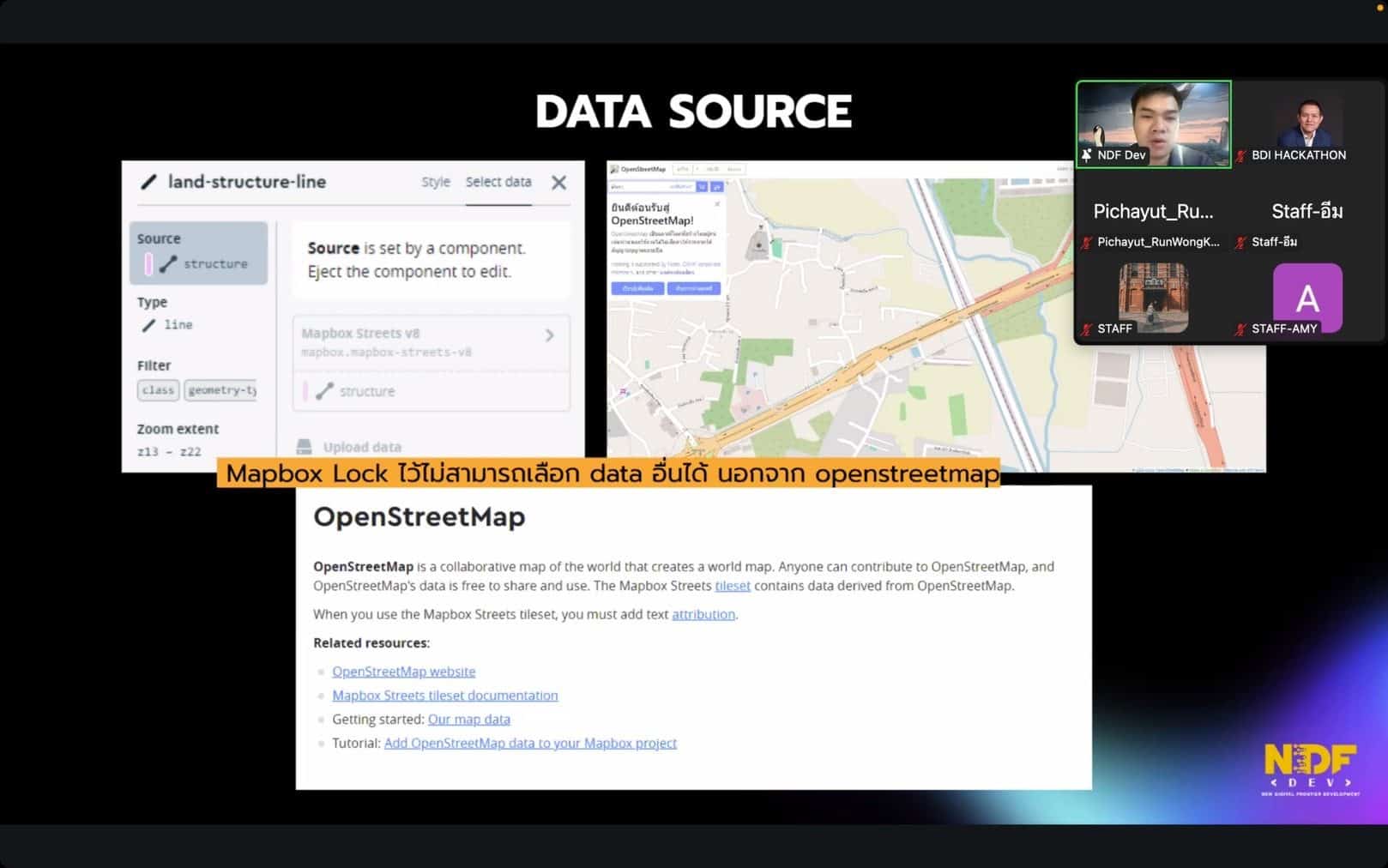Select the Source structure item in sidebar
This screenshot has height=868, width=1388.
[x=198, y=253]
